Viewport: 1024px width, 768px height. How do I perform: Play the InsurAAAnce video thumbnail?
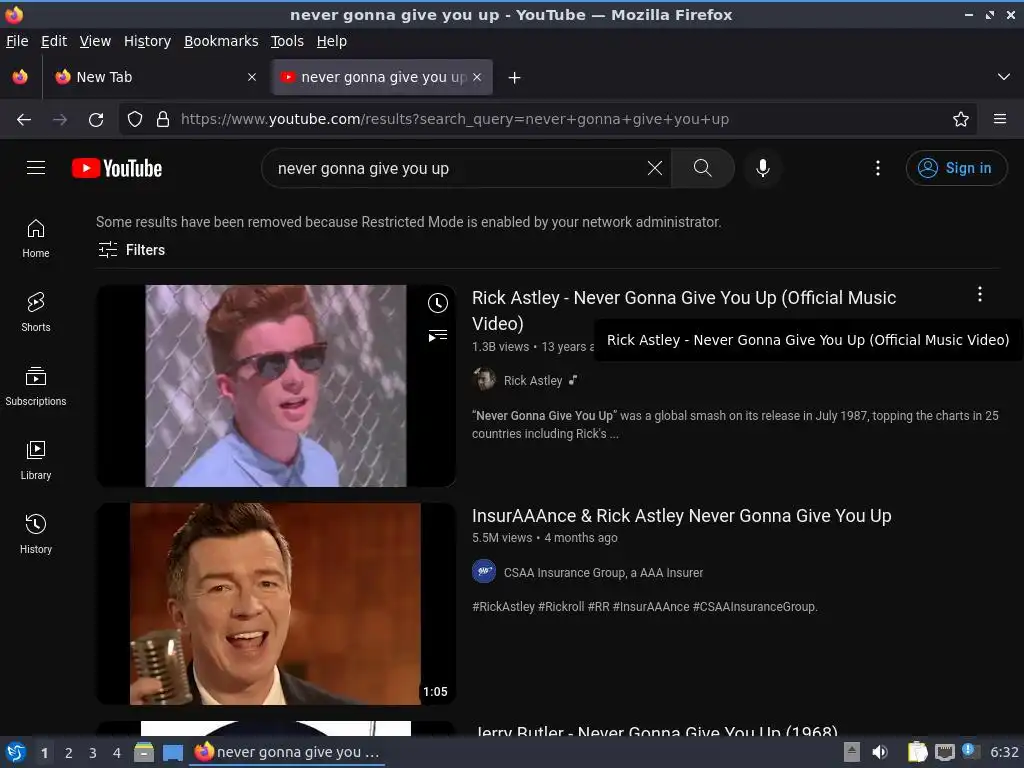pos(276,603)
